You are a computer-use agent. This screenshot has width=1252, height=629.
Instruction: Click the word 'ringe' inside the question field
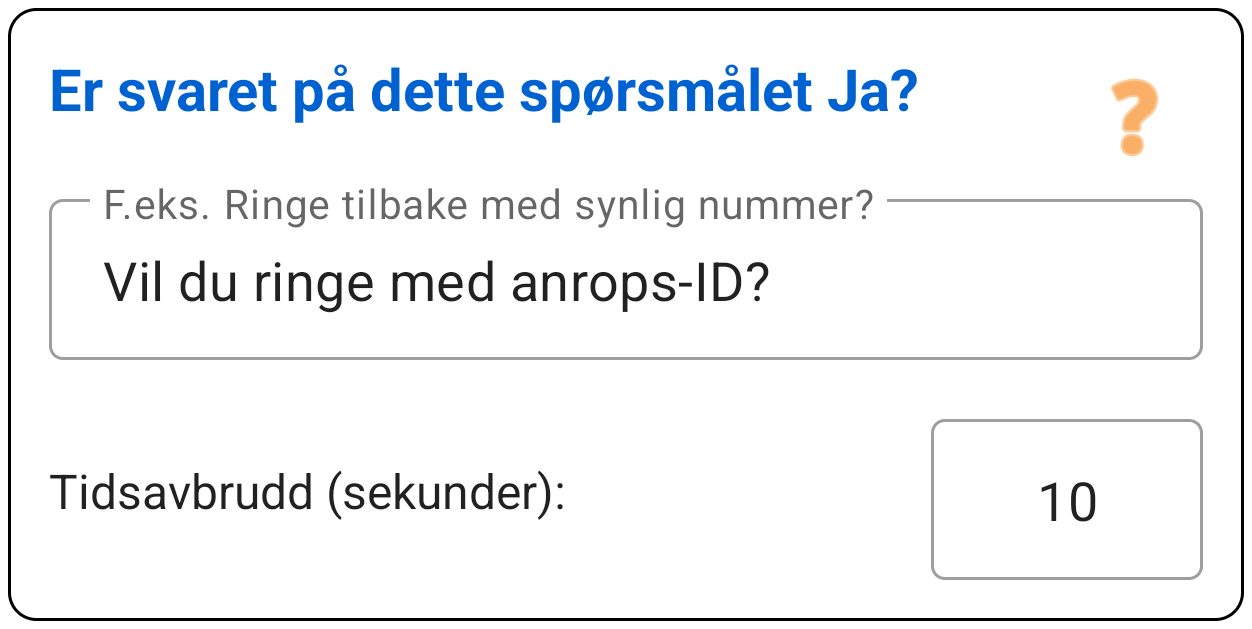(x=314, y=287)
